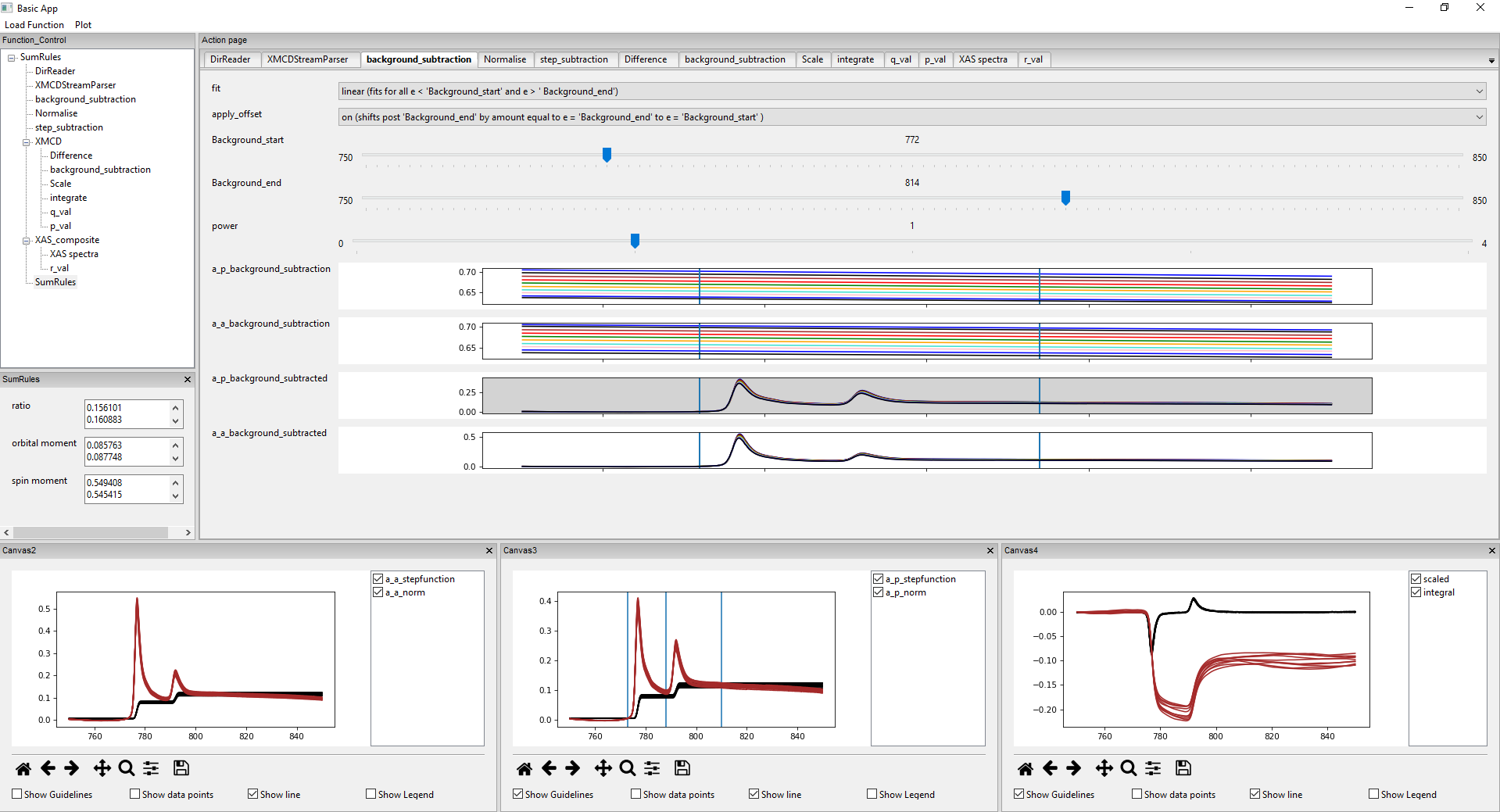Select r_val in the function tree
The height and width of the screenshot is (812, 1500).
(59, 268)
